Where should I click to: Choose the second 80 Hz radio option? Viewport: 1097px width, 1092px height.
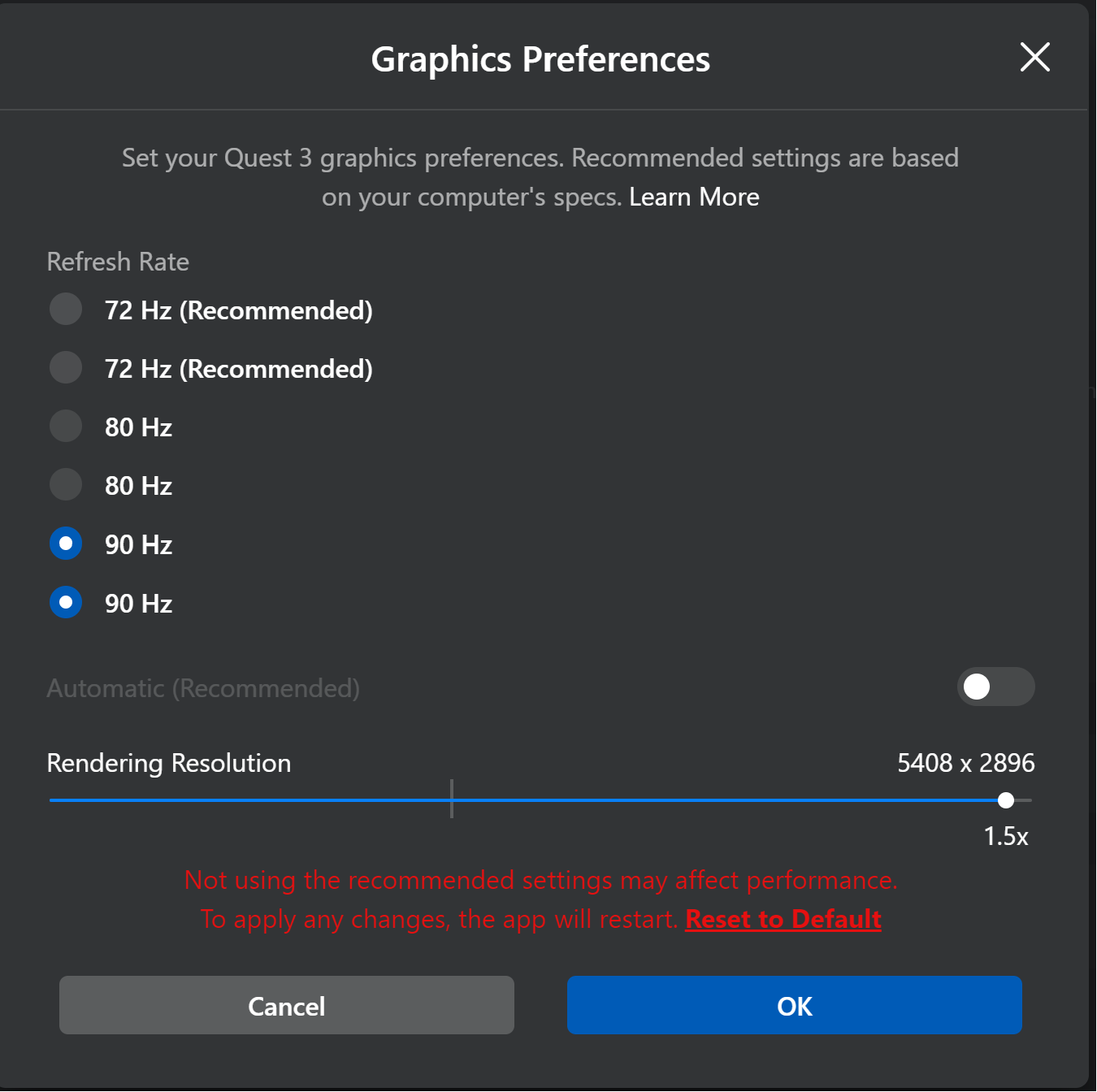point(66,485)
